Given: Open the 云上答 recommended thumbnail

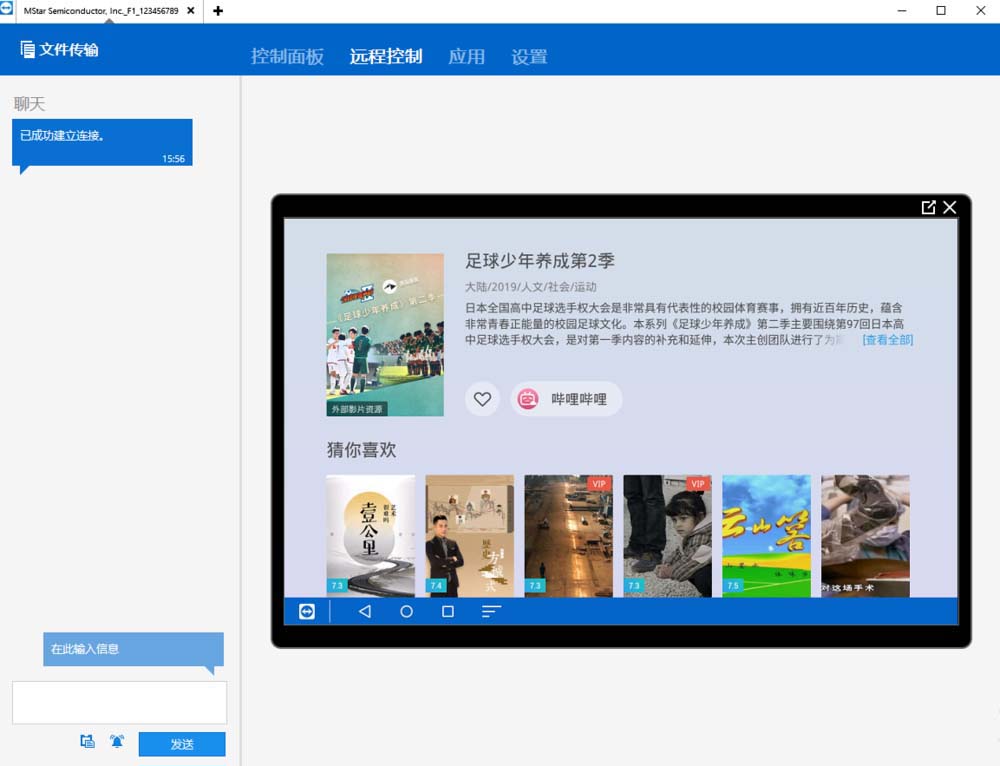Looking at the screenshot, I should pyautogui.click(x=766, y=535).
